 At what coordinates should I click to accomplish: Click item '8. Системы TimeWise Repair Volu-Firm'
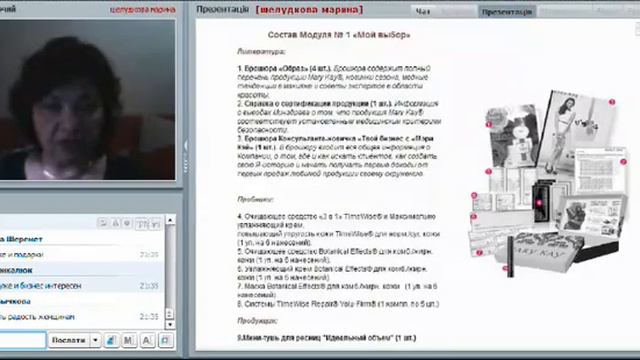[x=338, y=304]
